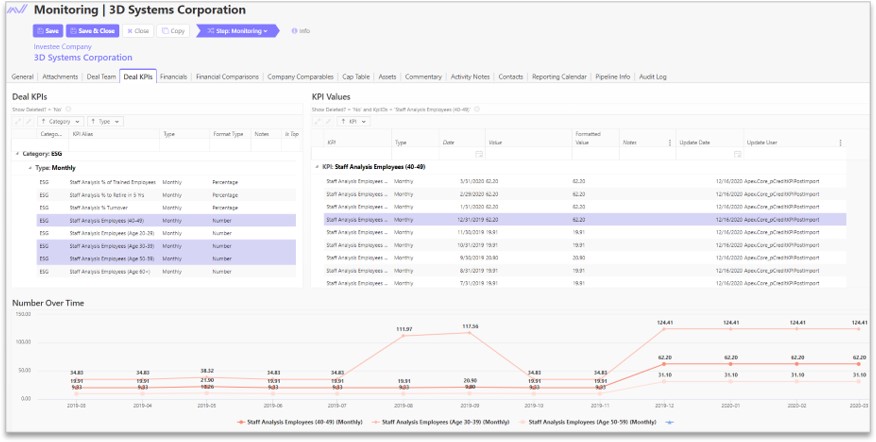
Task: Open the Audit Log tab
Action: pyautogui.click(x=653, y=77)
